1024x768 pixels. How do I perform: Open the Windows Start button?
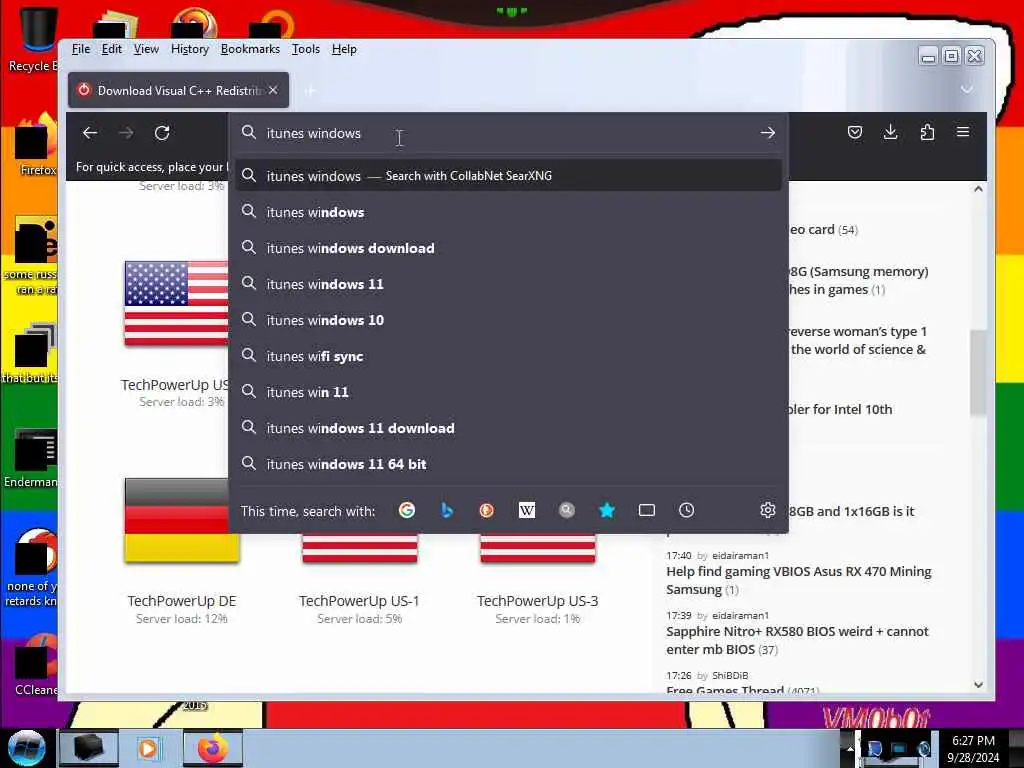click(x=26, y=748)
